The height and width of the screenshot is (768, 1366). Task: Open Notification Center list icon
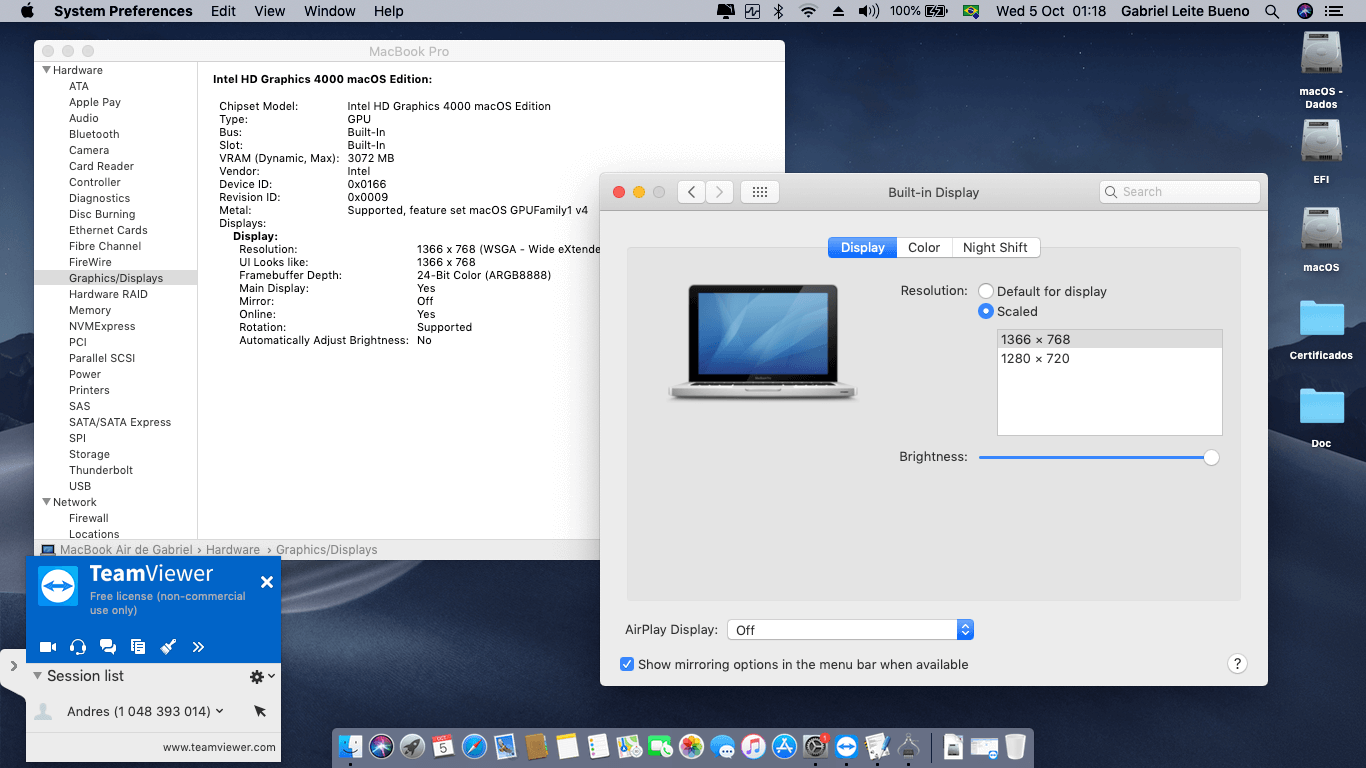[1335, 11]
